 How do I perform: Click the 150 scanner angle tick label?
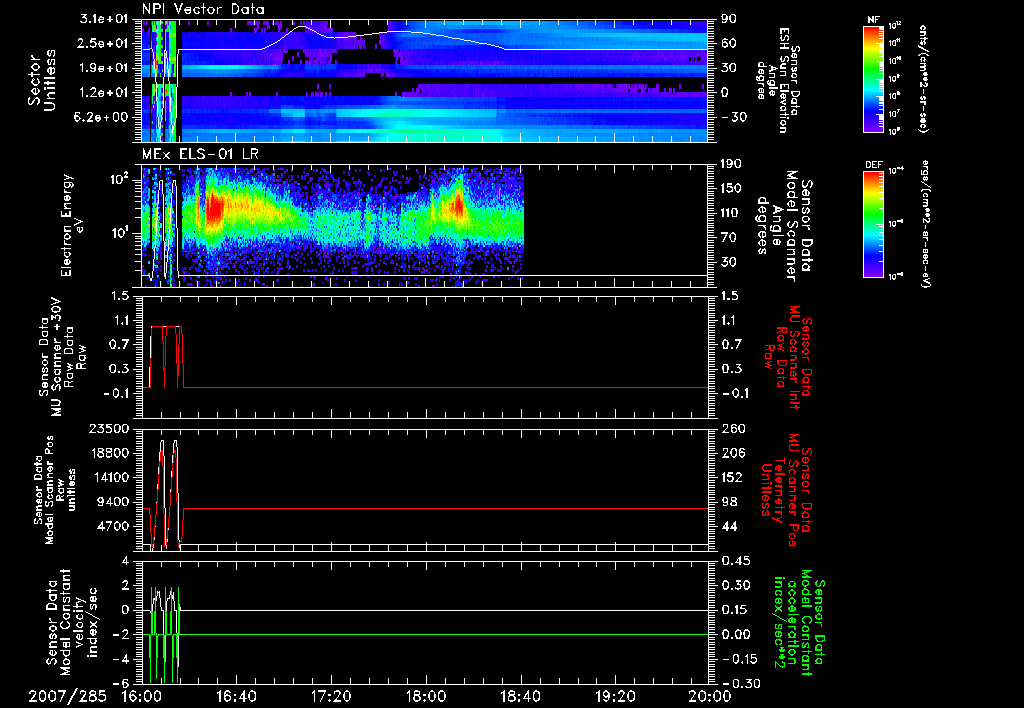[733, 188]
